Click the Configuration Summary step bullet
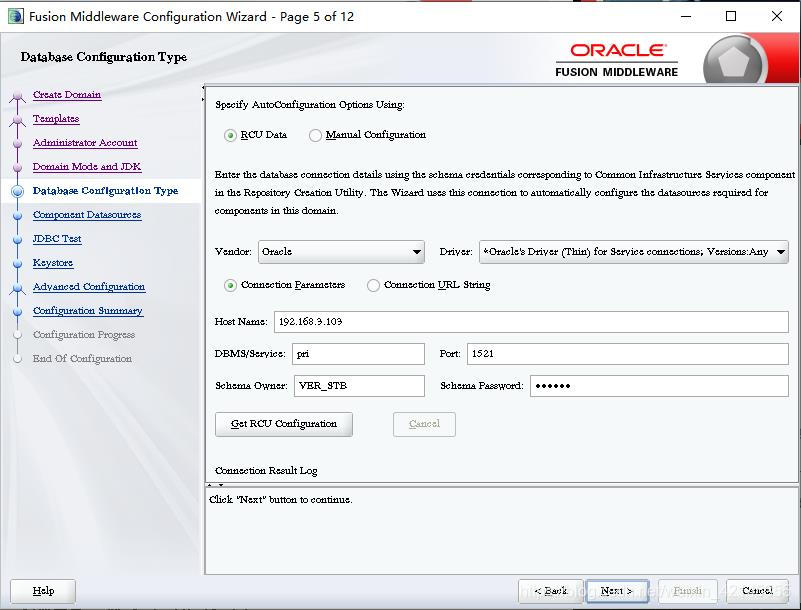The image size is (801, 610). coord(17,312)
